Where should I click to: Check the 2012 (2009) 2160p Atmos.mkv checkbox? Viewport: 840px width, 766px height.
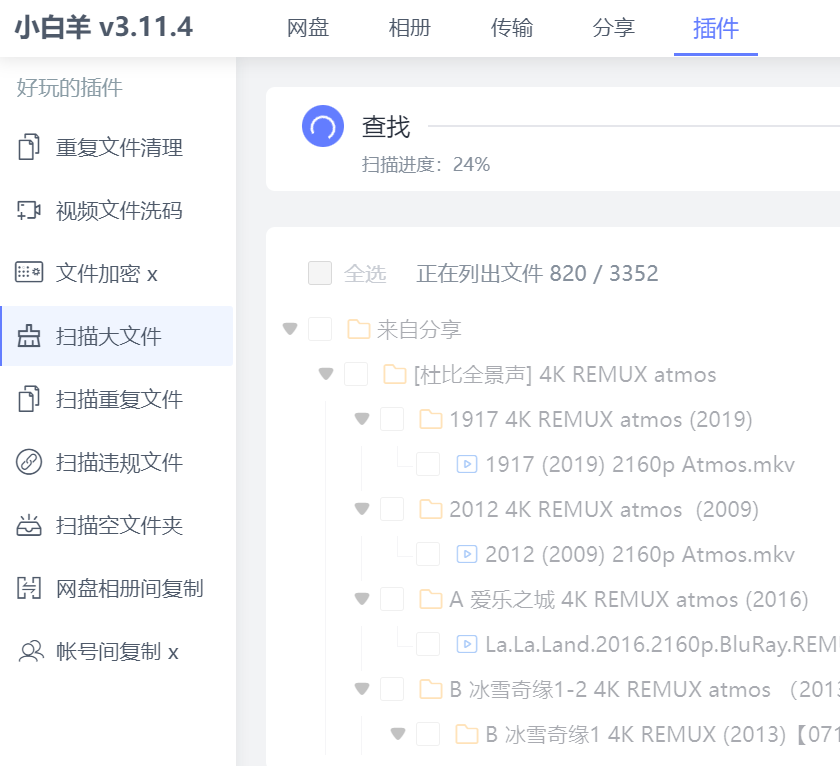(428, 554)
